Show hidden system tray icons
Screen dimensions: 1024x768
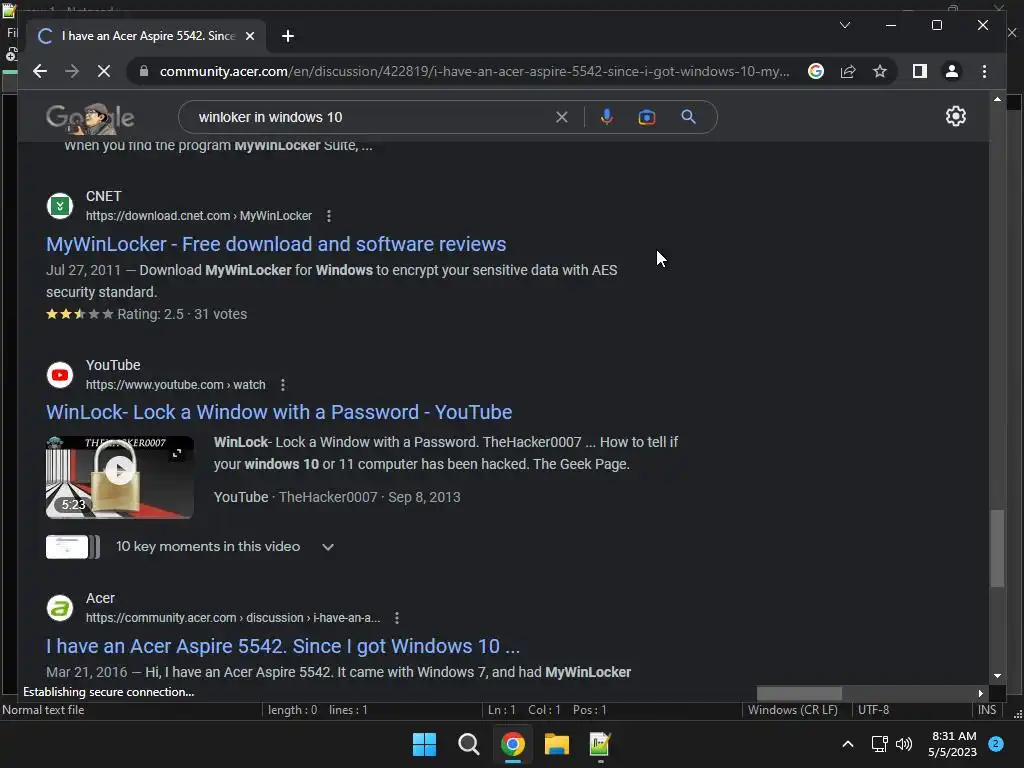[848, 744]
